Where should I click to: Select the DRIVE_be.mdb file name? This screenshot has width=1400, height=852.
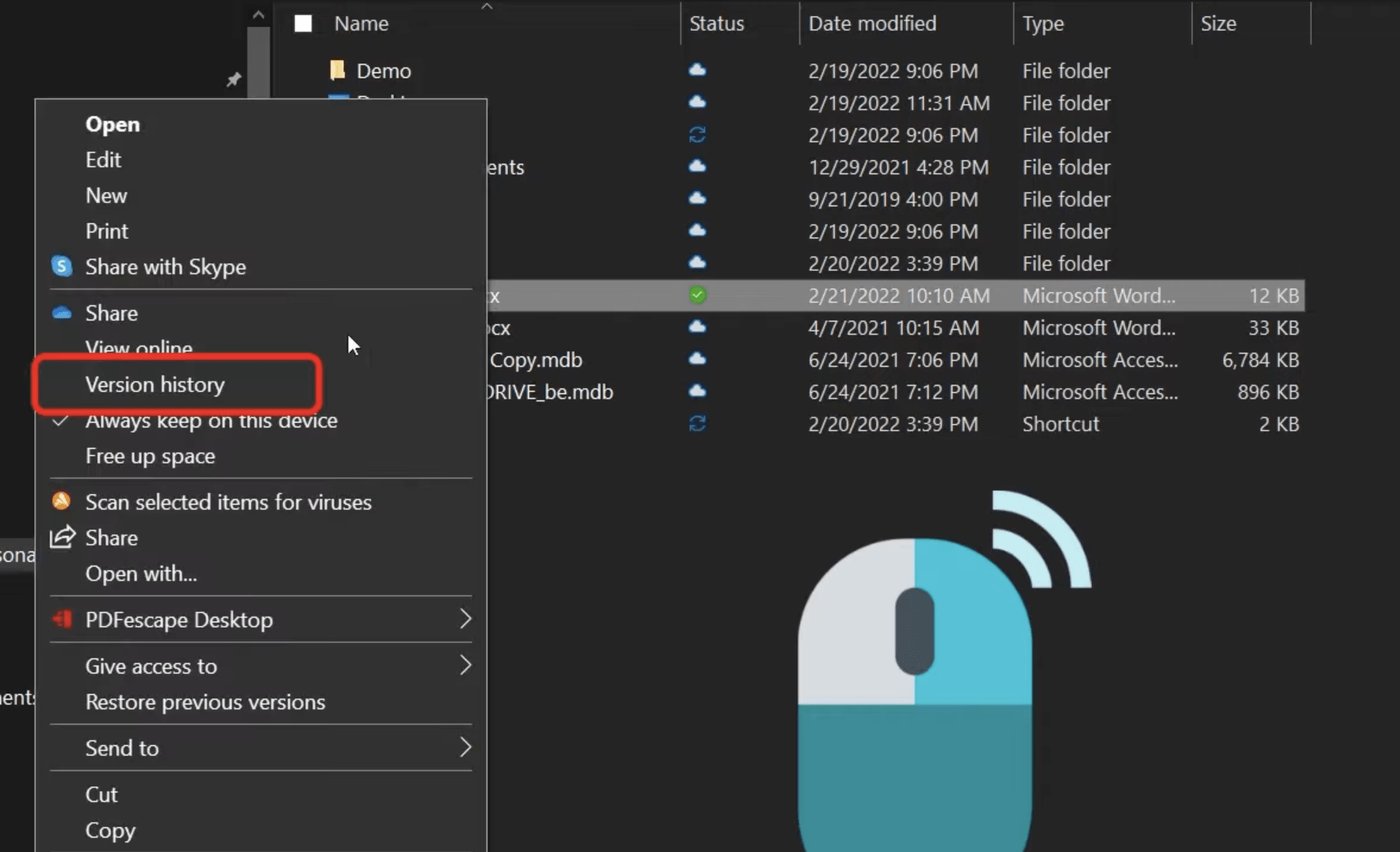click(549, 392)
